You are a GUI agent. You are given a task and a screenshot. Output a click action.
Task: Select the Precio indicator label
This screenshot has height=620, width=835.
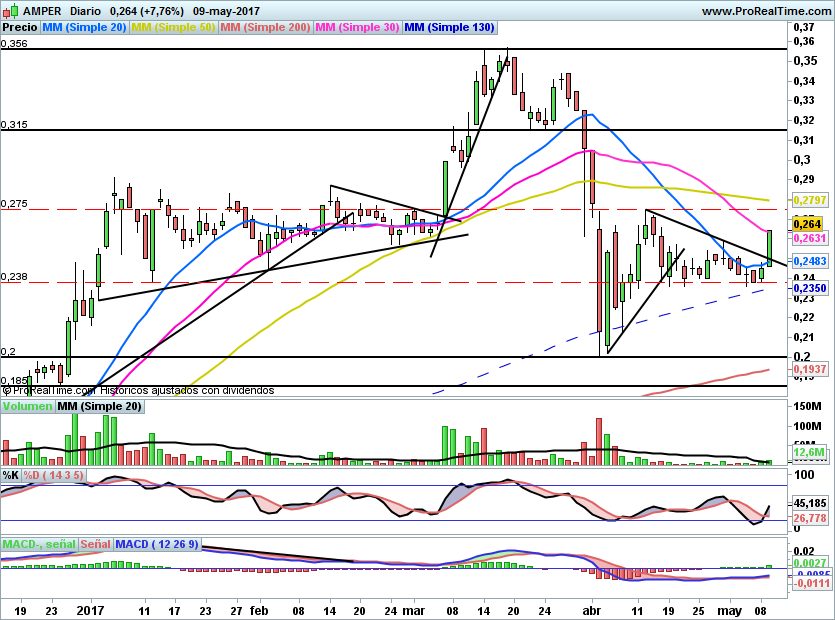coord(20,28)
